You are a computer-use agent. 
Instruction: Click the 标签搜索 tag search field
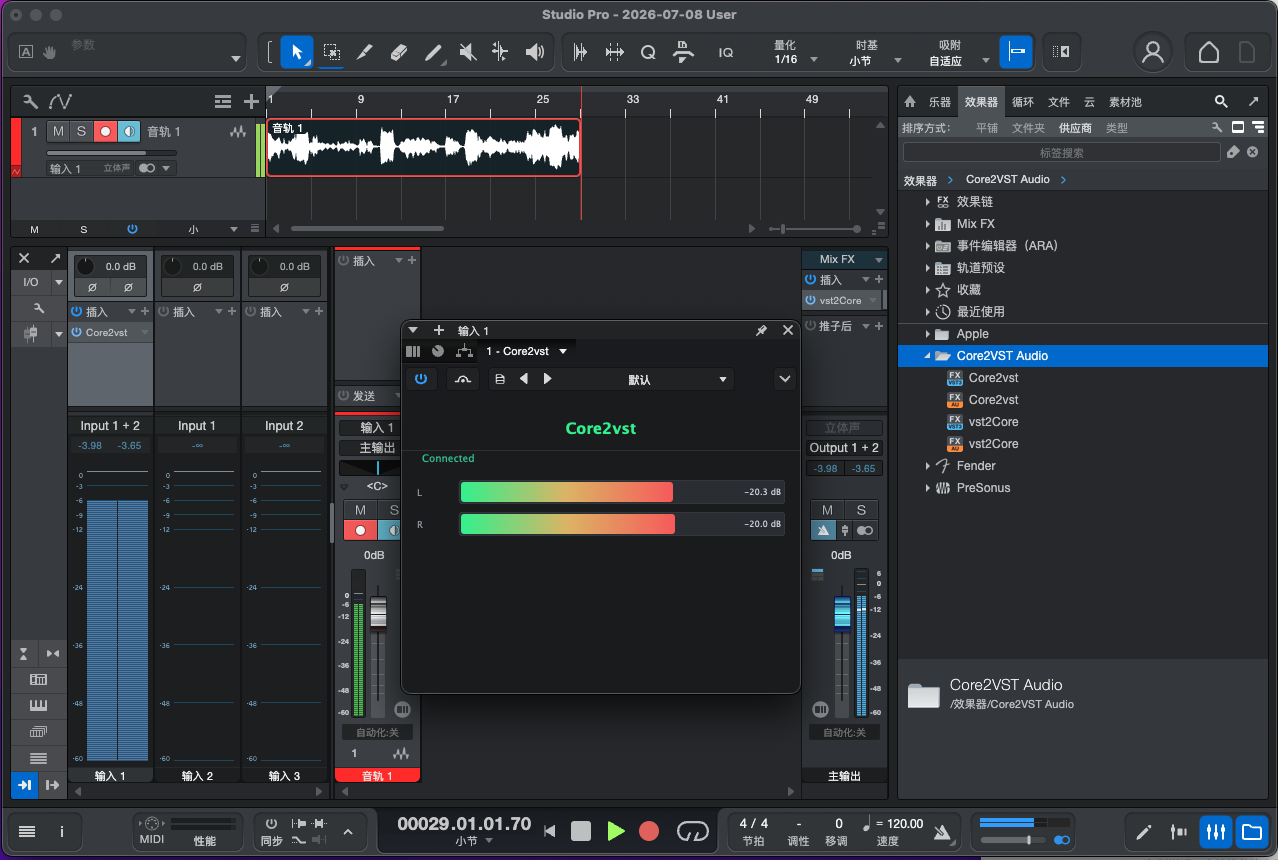click(1061, 152)
